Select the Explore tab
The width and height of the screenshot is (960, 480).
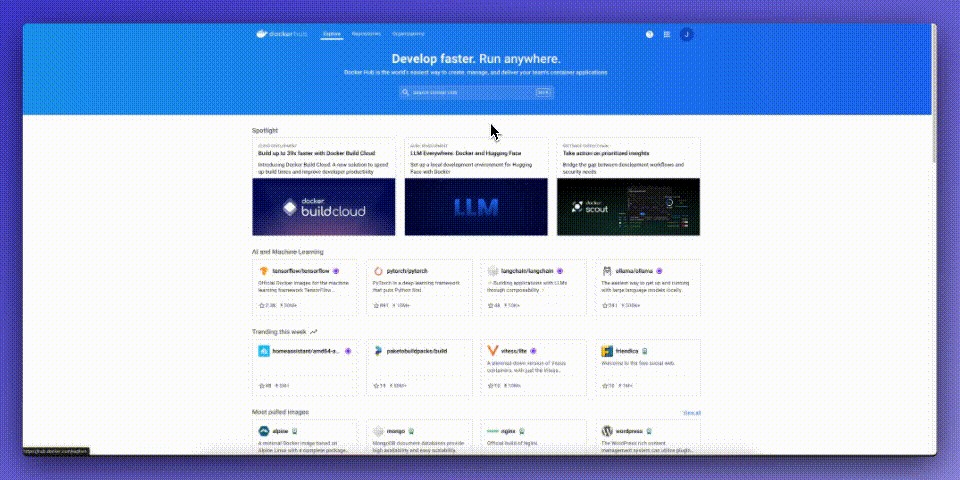332,34
